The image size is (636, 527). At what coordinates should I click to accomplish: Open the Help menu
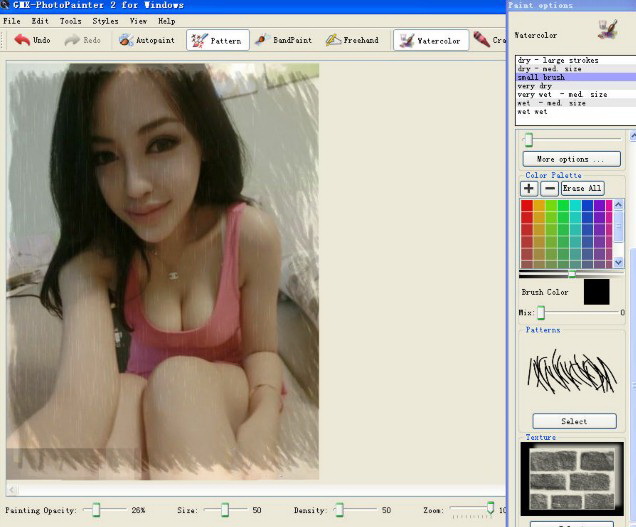point(167,21)
